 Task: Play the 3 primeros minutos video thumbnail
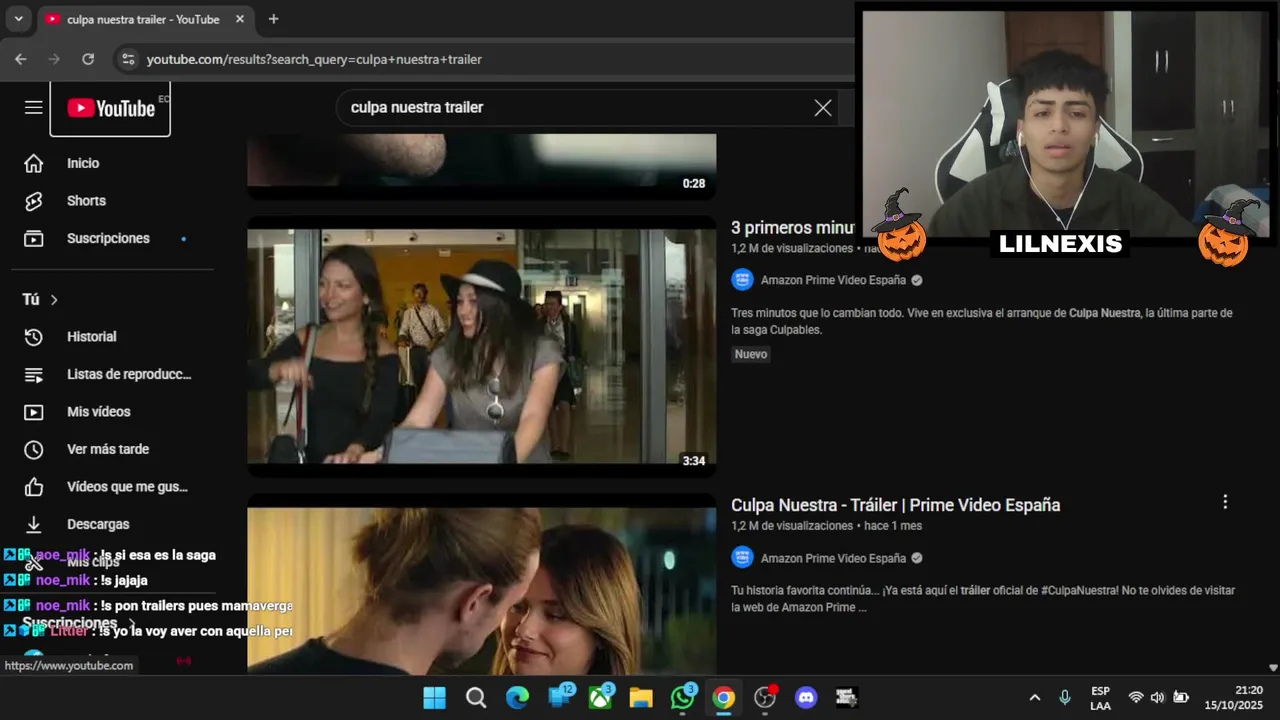coord(482,345)
